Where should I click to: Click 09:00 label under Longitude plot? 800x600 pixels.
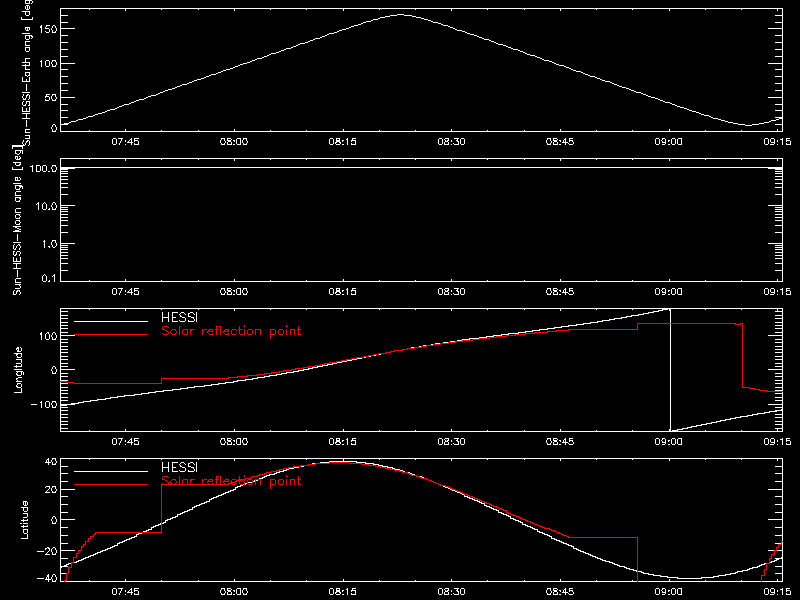(668, 441)
